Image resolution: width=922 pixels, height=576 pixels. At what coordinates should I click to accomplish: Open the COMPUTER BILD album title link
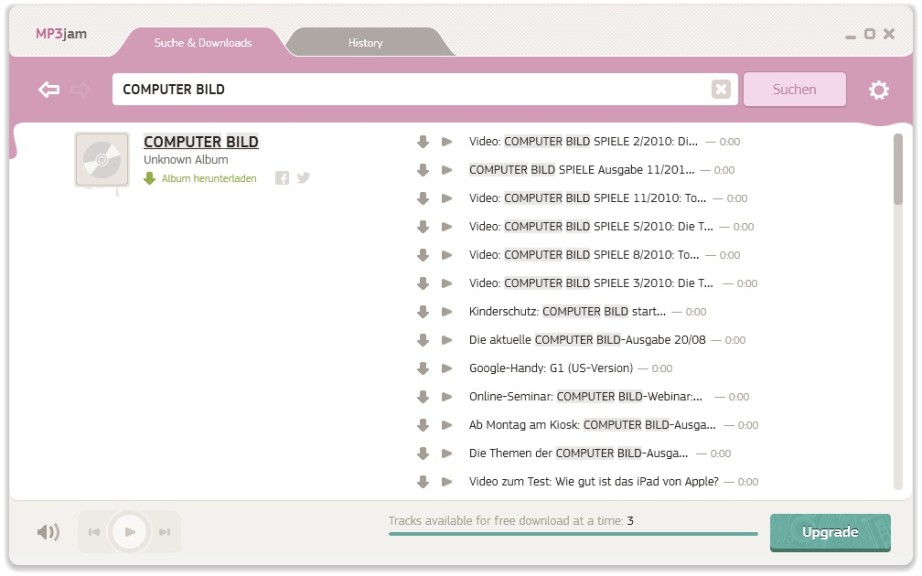pos(201,142)
